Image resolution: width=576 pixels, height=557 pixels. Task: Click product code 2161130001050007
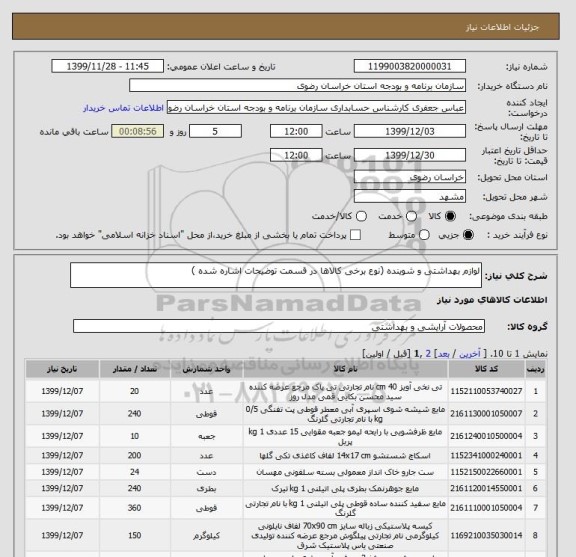point(486,414)
